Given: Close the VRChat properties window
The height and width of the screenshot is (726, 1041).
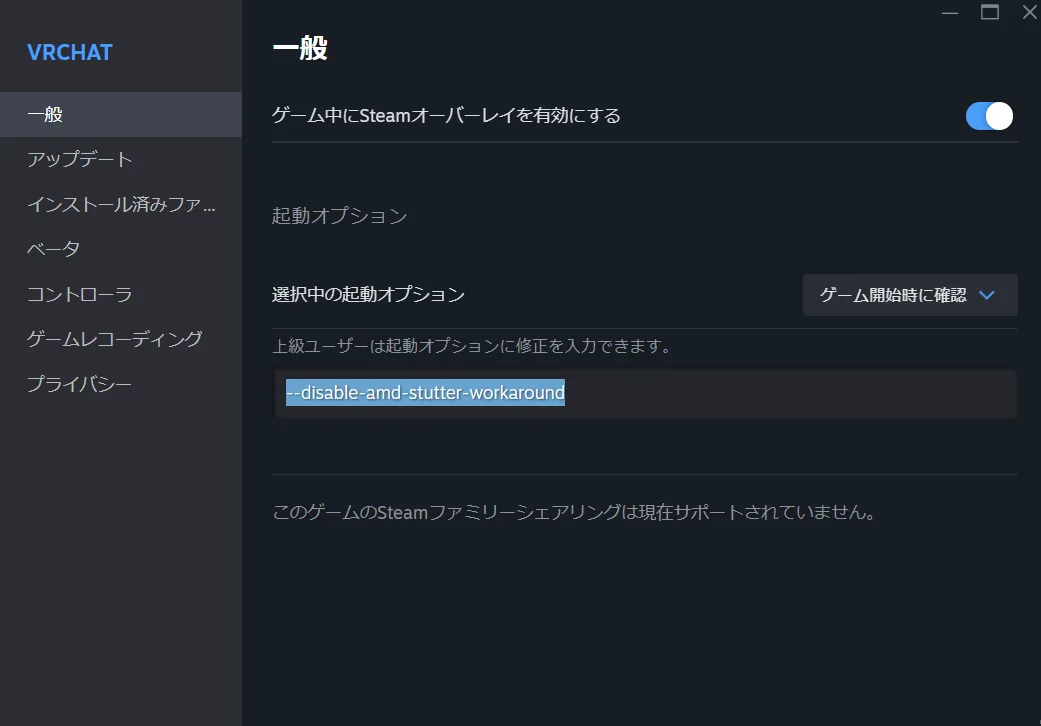Looking at the screenshot, I should tap(1029, 12).
